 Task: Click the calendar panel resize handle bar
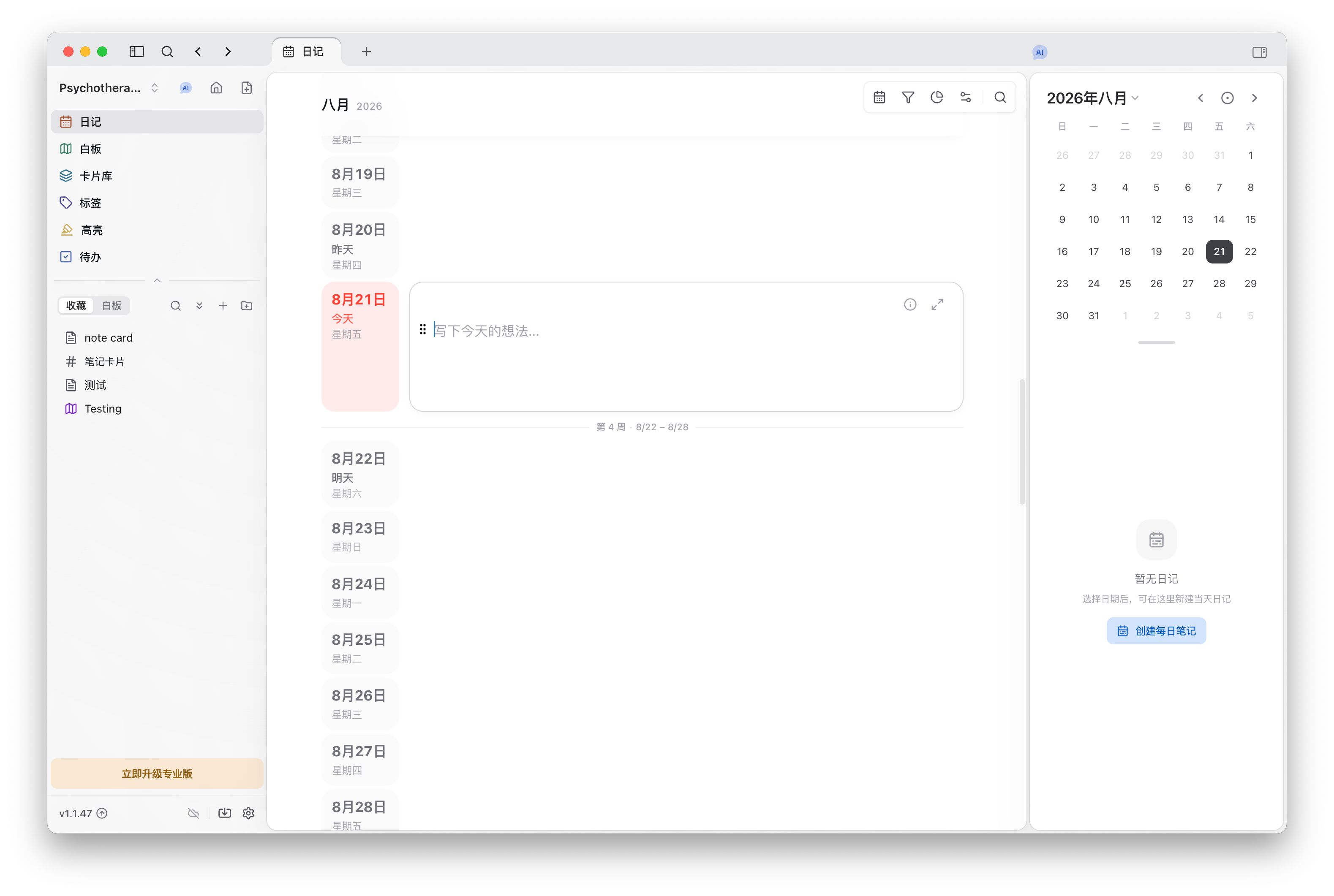tap(1156, 342)
